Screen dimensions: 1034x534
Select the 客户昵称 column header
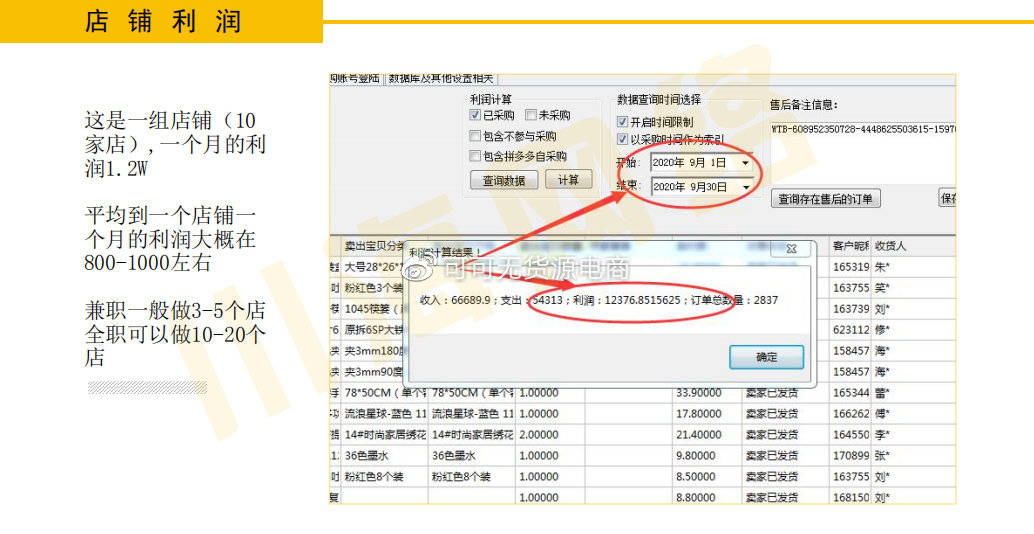851,246
